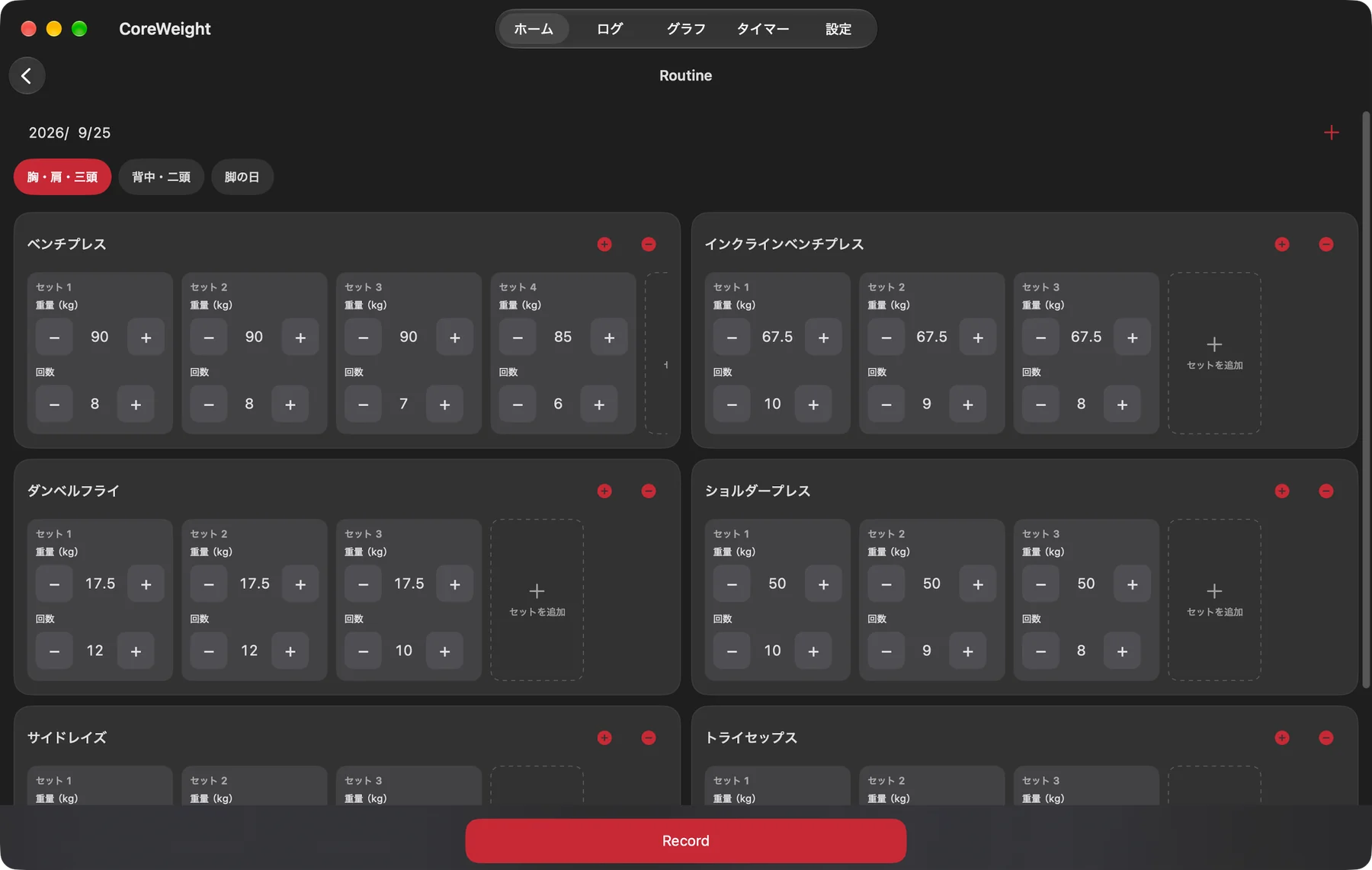Click the vertical scrollbar on right edge
The height and width of the screenshot is (870, 1372).
click(1366, 400)
